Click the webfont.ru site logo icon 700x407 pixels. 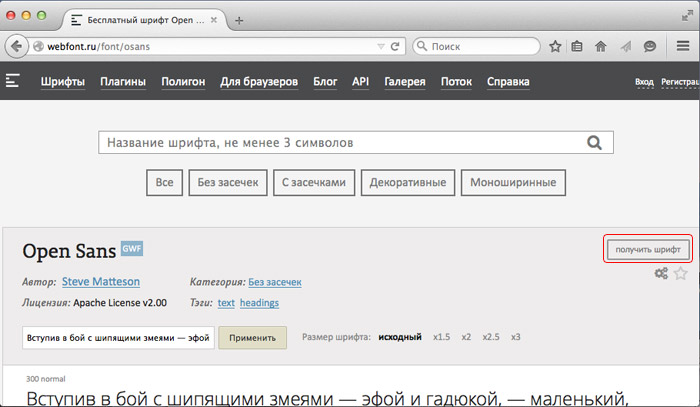pyautogui.click(x=12, y=81)
